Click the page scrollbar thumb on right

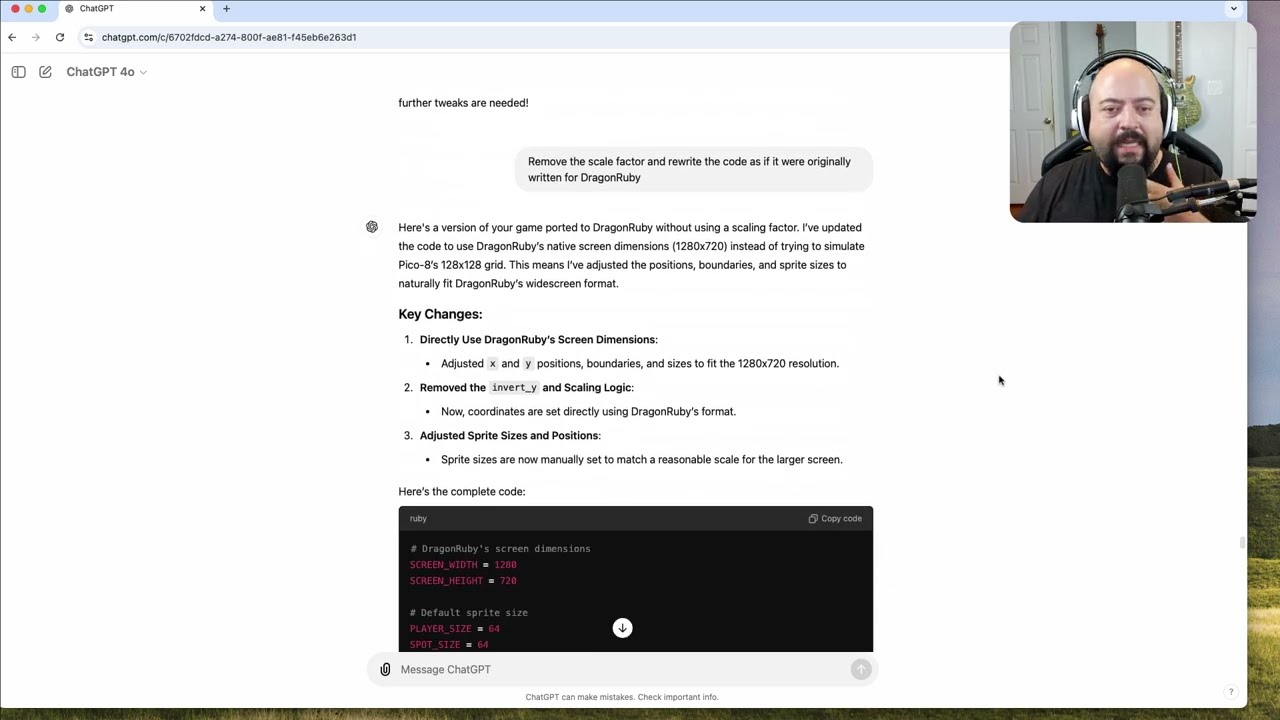pyautogui.click(x=1243, y=543)
